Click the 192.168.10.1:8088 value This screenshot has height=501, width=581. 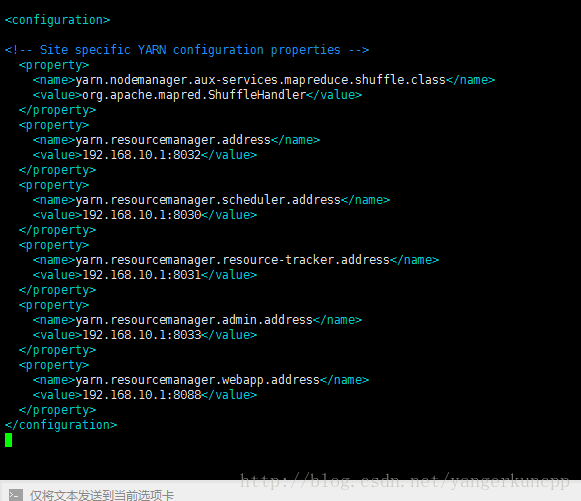(x=142, y=395)
